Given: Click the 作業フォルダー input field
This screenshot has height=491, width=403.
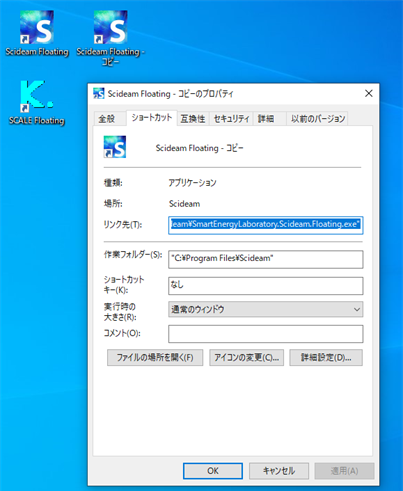Looking at the screenshot, I should click(x=266, y=259).
